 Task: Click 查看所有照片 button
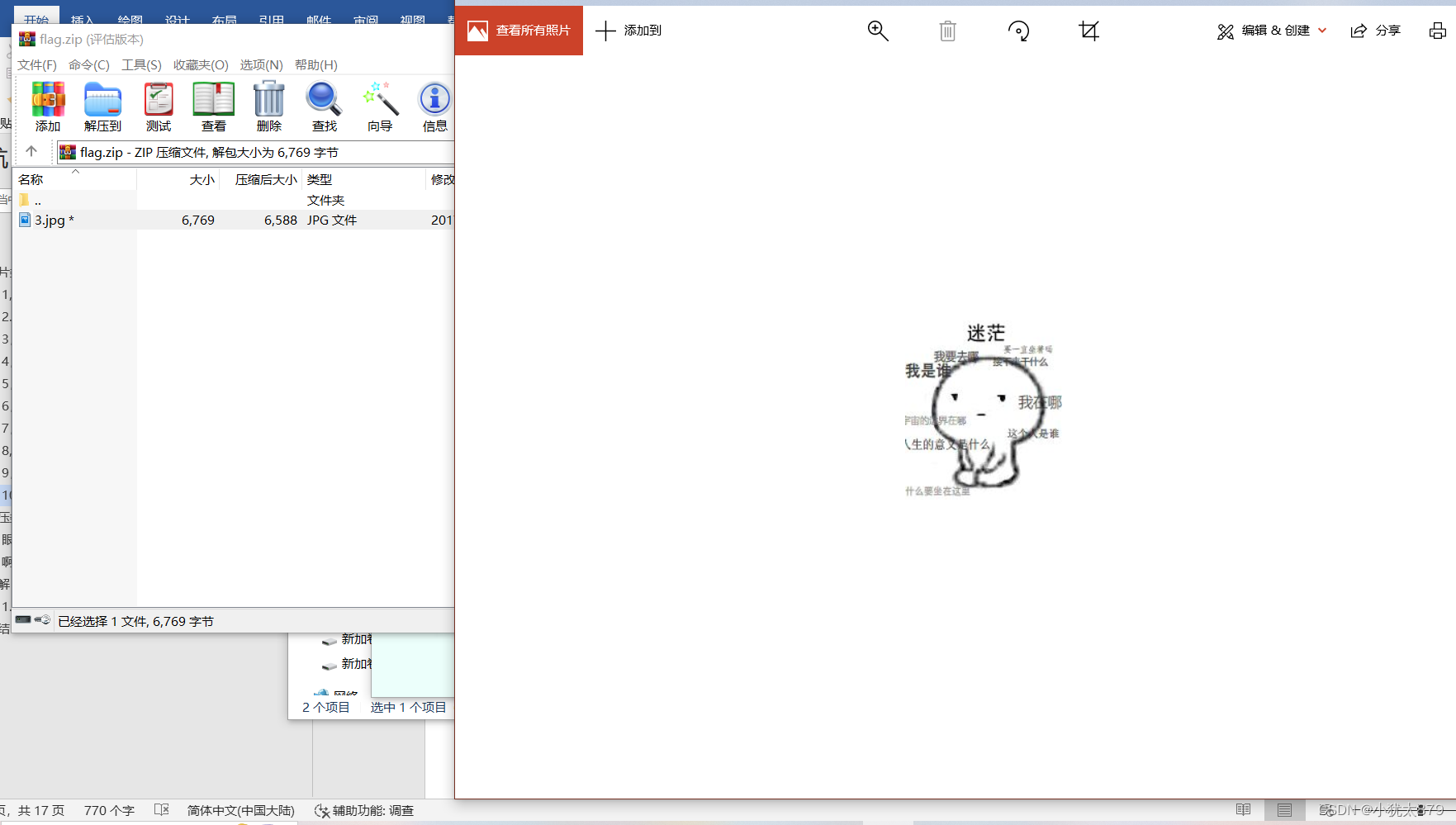(x=519, y=31)
